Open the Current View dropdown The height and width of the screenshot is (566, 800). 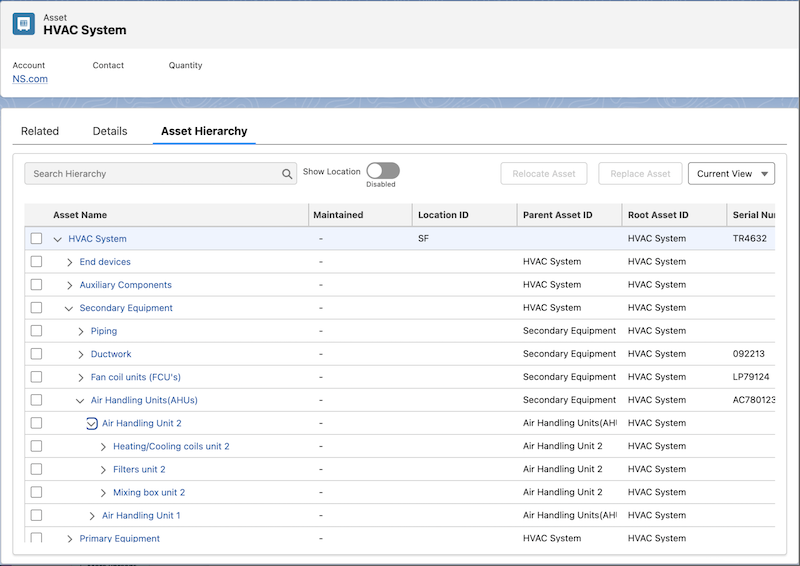[x=731, y=174]
